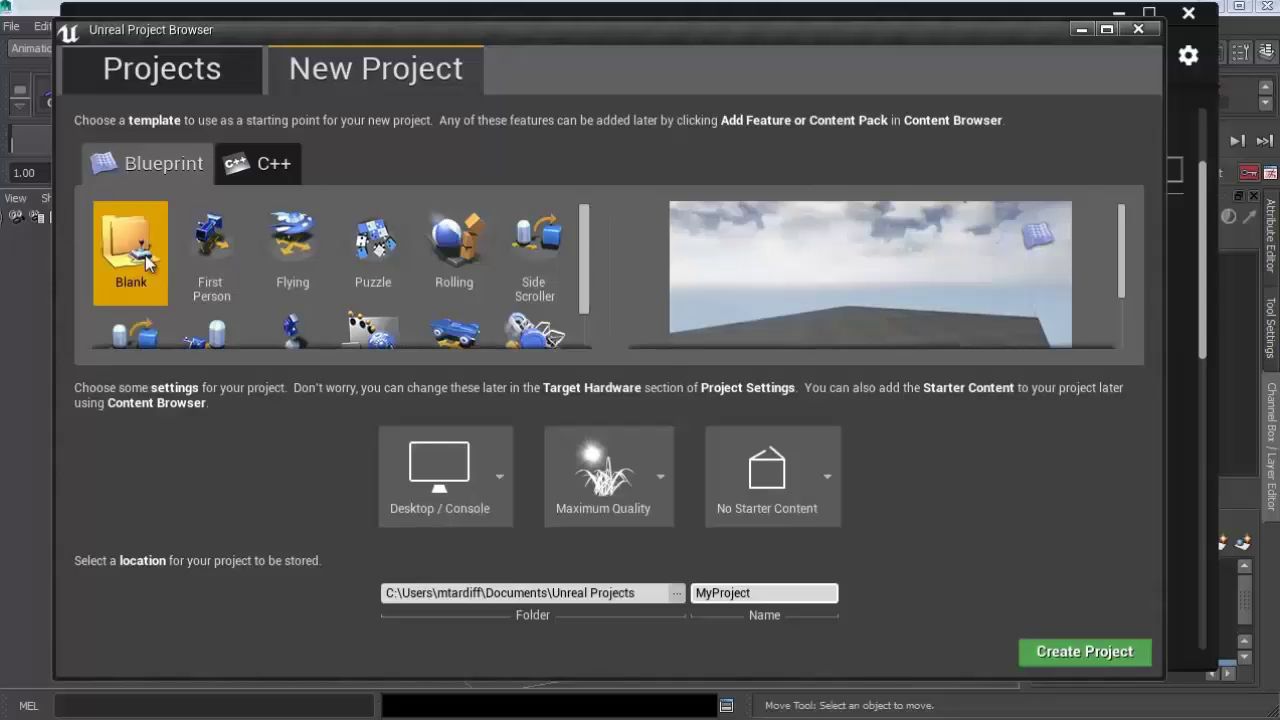Click Maya's go to end playback button
Screen dimensions: 1280x720
(1265, 141)
